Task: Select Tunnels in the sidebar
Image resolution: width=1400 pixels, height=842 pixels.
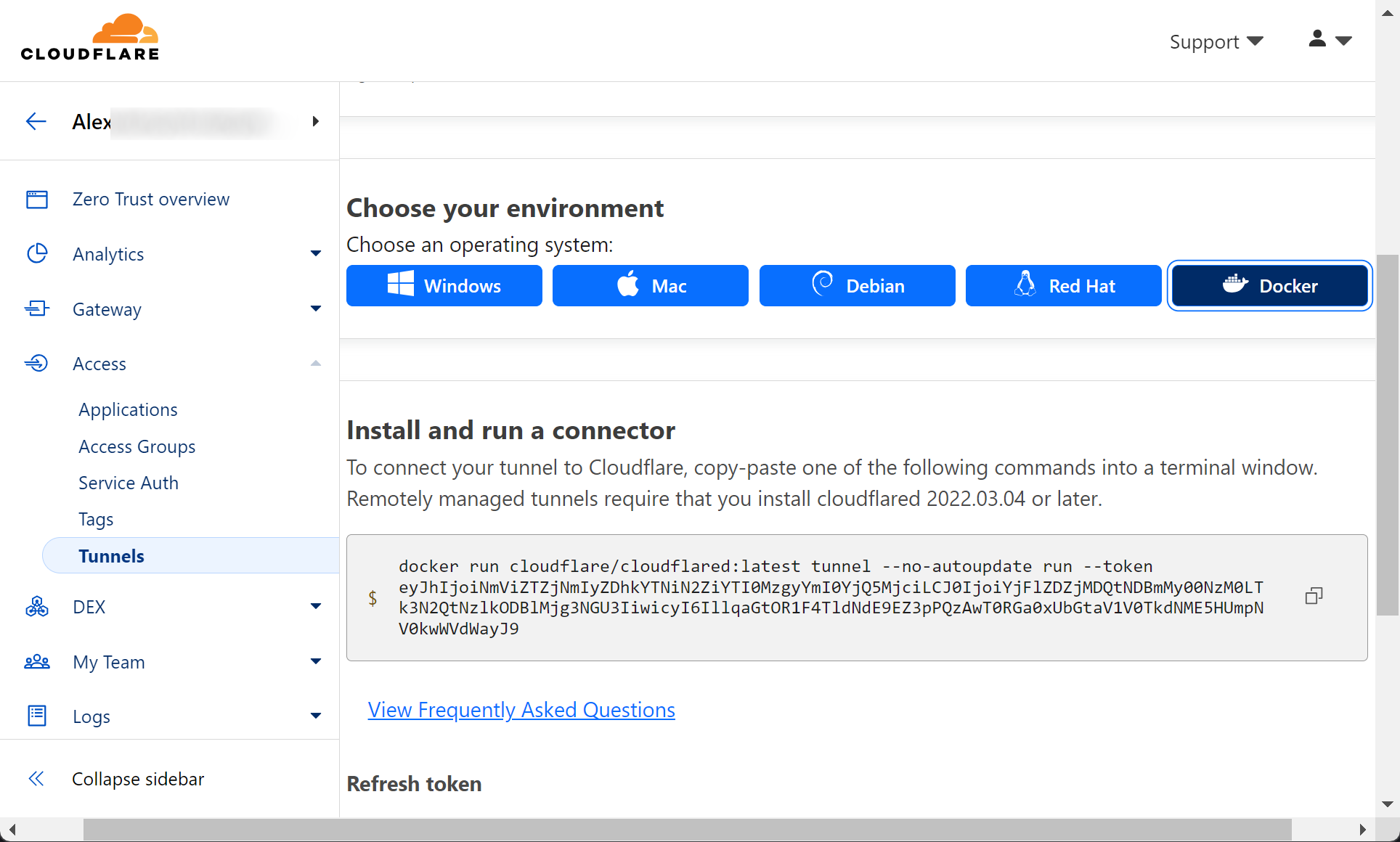Action: (191, 555)
